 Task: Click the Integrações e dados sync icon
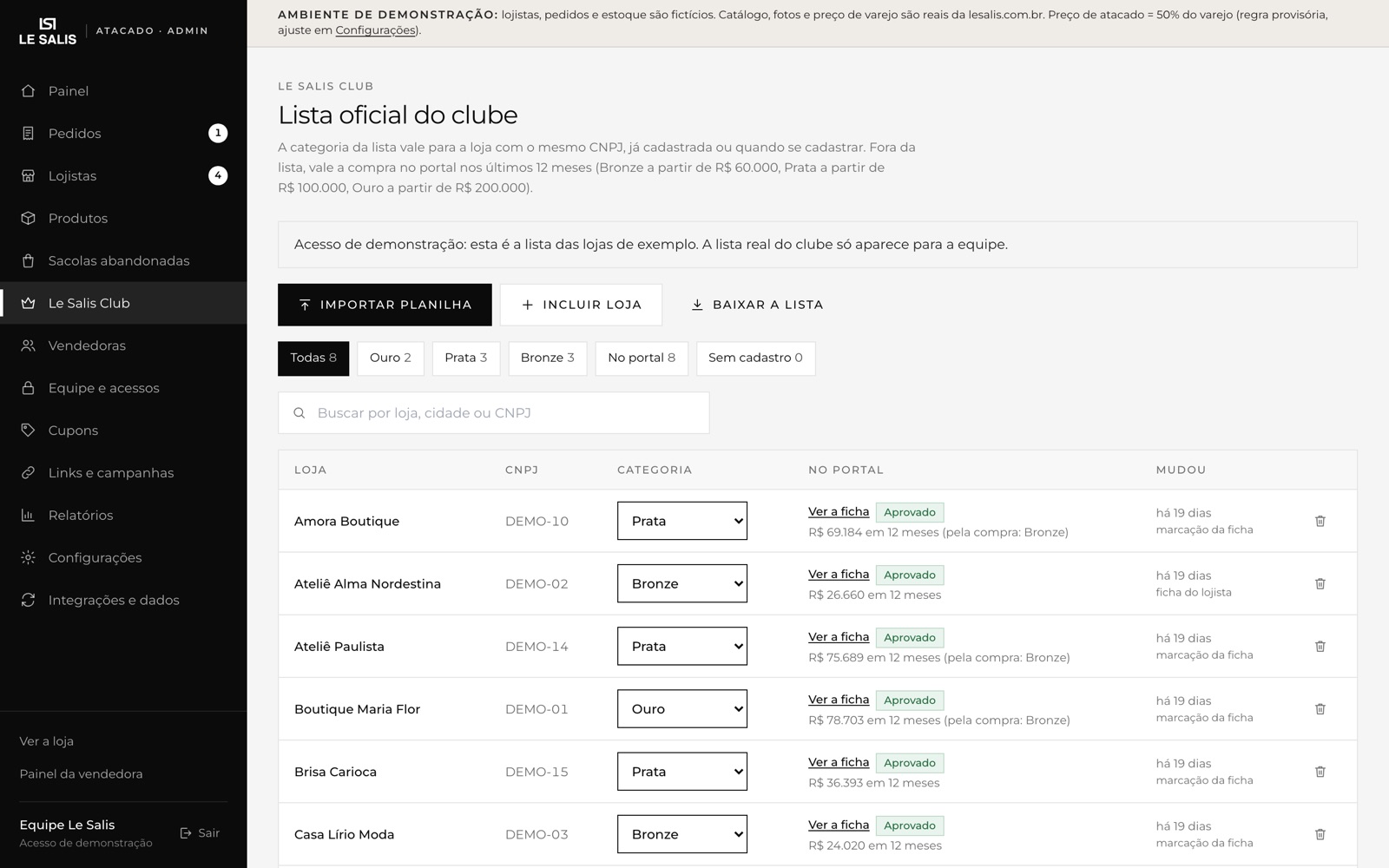click(28, 600)
